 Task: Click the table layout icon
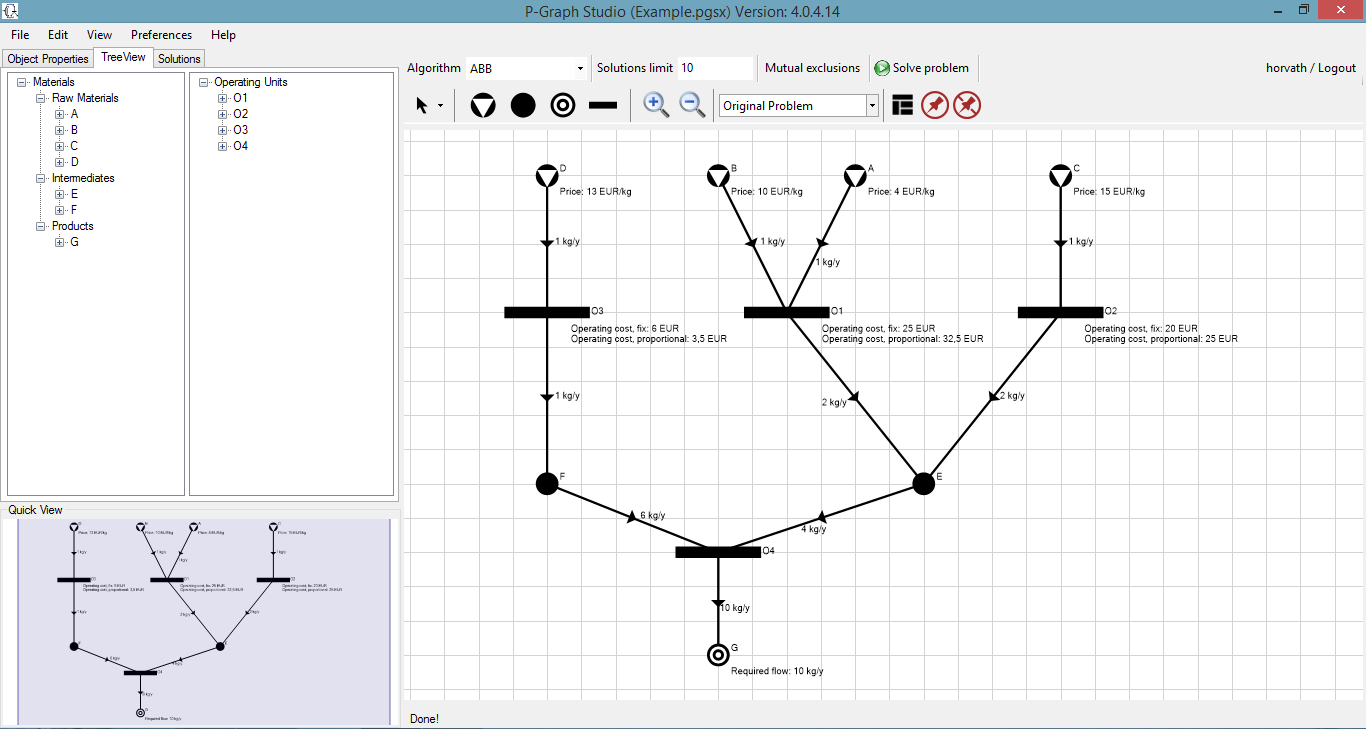[x=903, y=105]
